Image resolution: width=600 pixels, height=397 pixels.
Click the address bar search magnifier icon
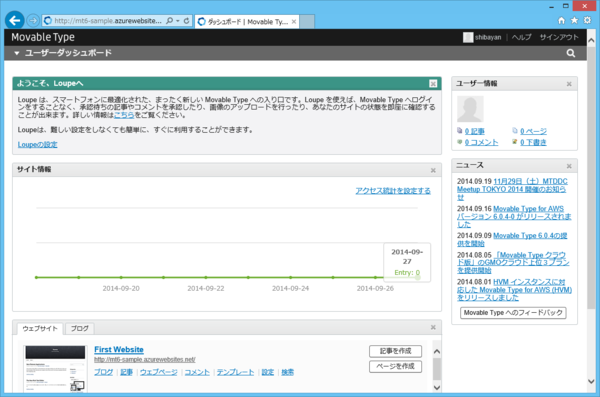[x=169, y=21]
